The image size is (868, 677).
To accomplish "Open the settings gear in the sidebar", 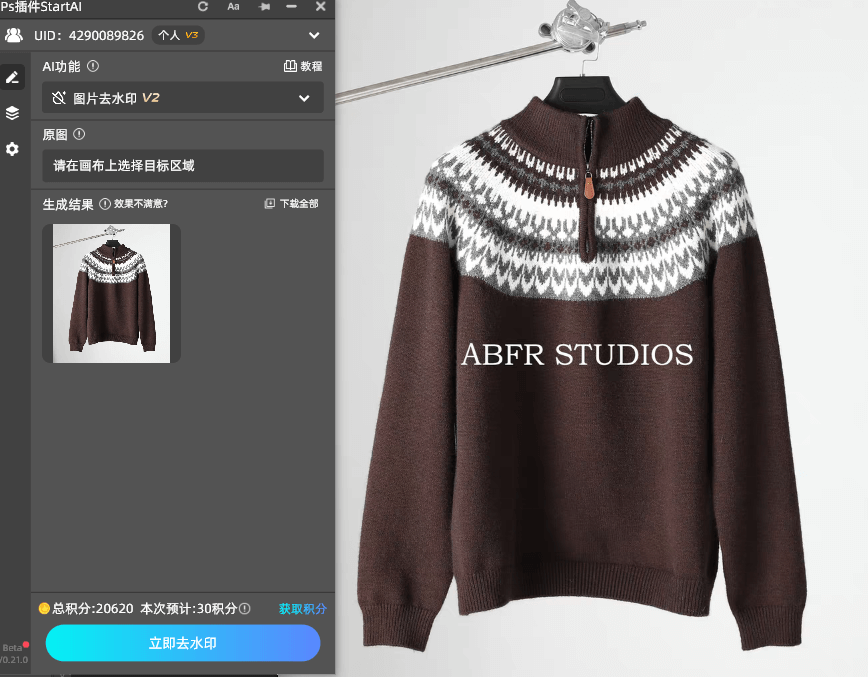I will pyautogui.click(x=12, y=149).
